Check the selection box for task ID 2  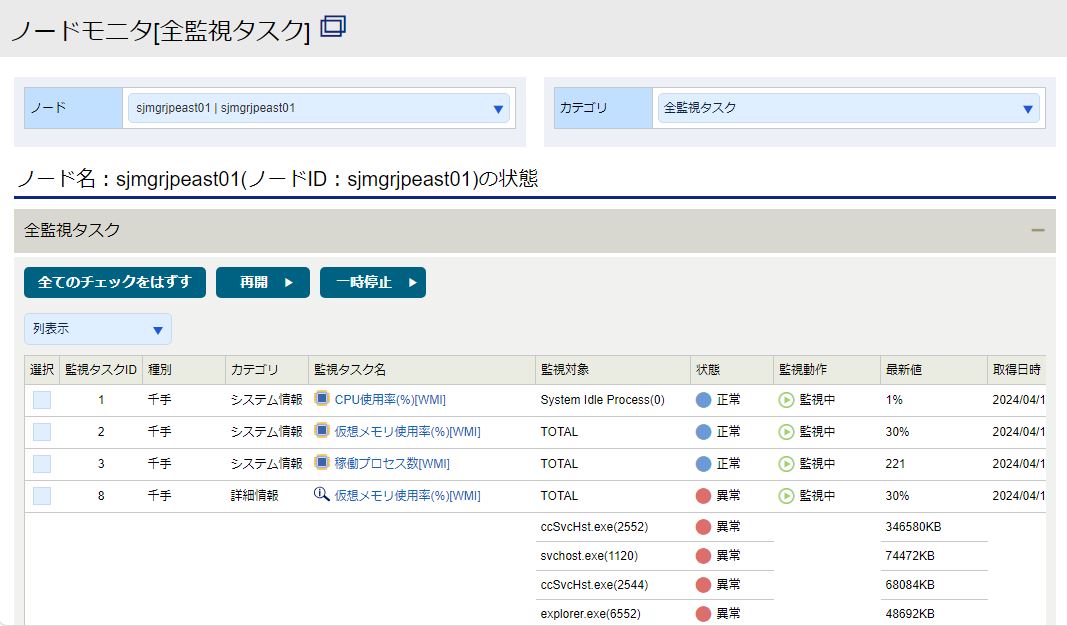pos(42,432)
